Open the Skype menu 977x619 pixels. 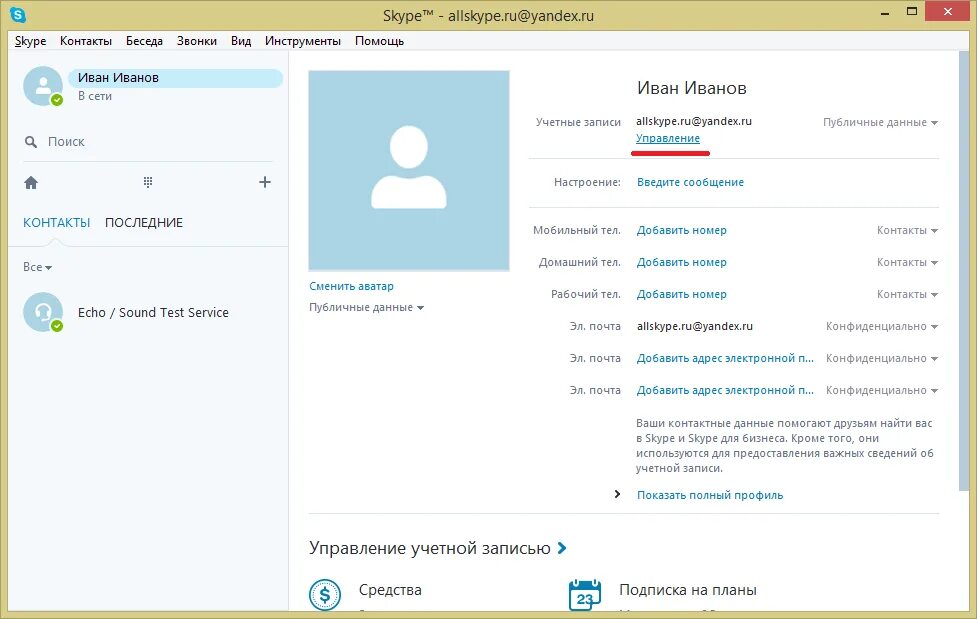click(31, 41)
